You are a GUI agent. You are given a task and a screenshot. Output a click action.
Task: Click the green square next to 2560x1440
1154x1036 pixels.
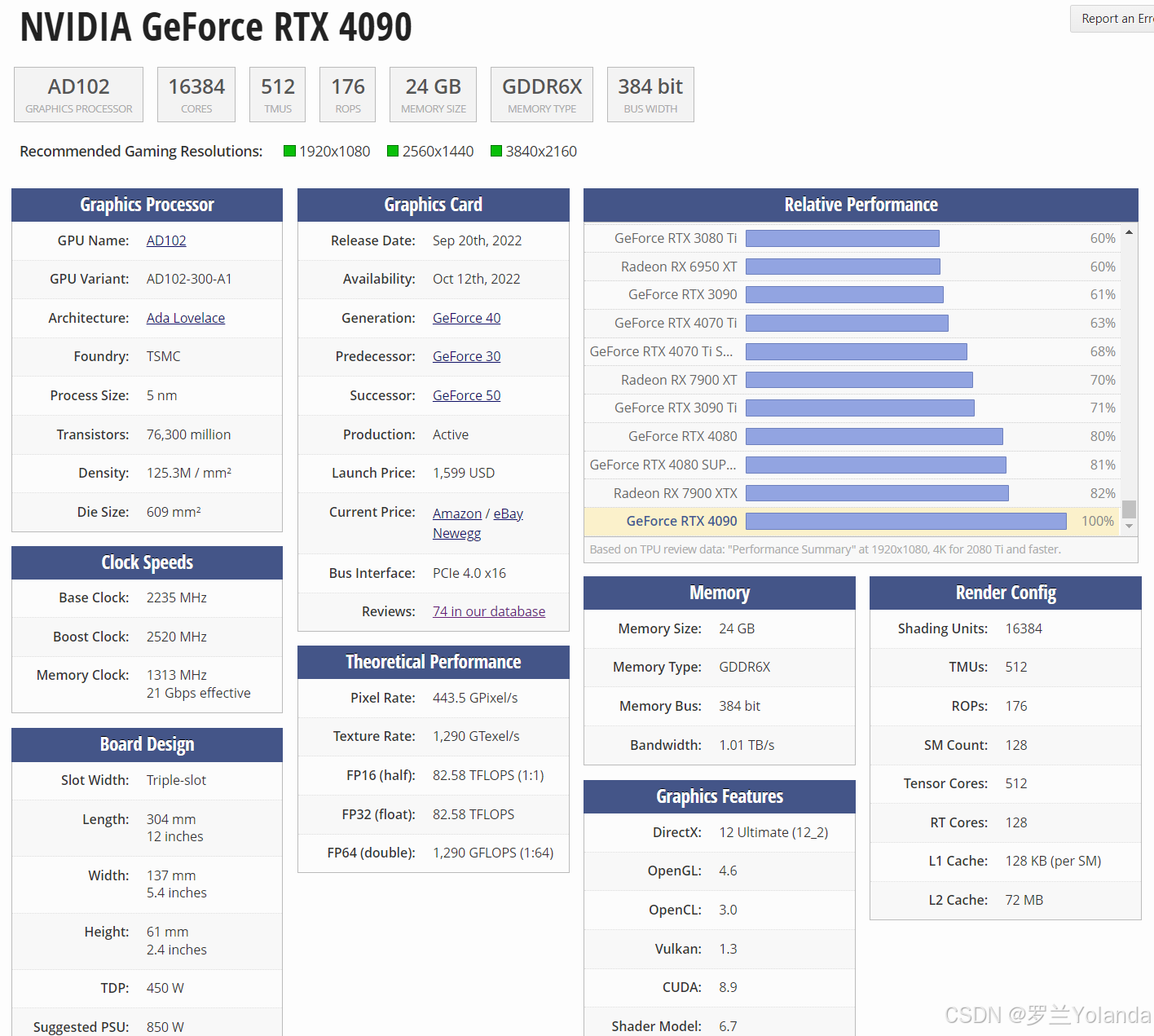[x=393, y=151]
